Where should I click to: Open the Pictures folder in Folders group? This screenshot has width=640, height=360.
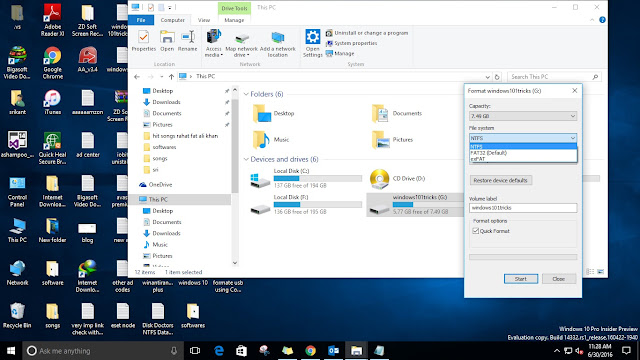393,140
